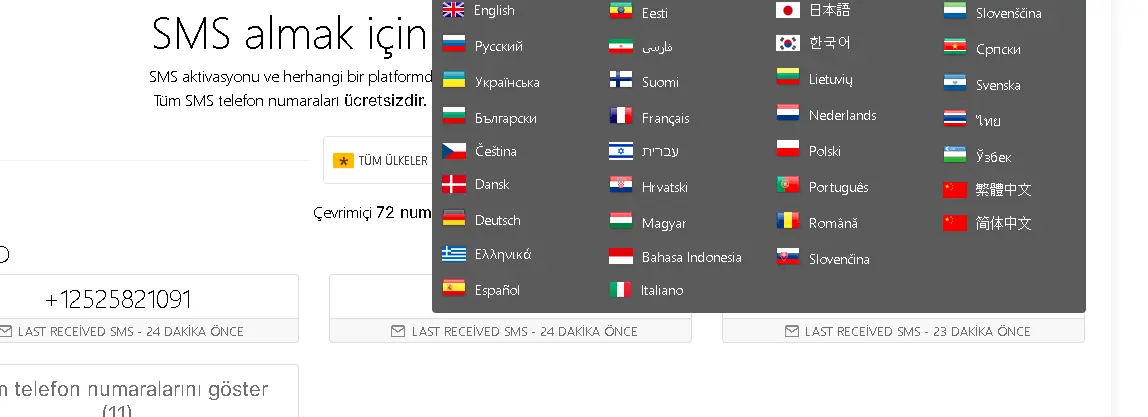Viewport: 1148px width, 417px height.
Task: Click the Czech flag beside Čeština
Action: 454,151
